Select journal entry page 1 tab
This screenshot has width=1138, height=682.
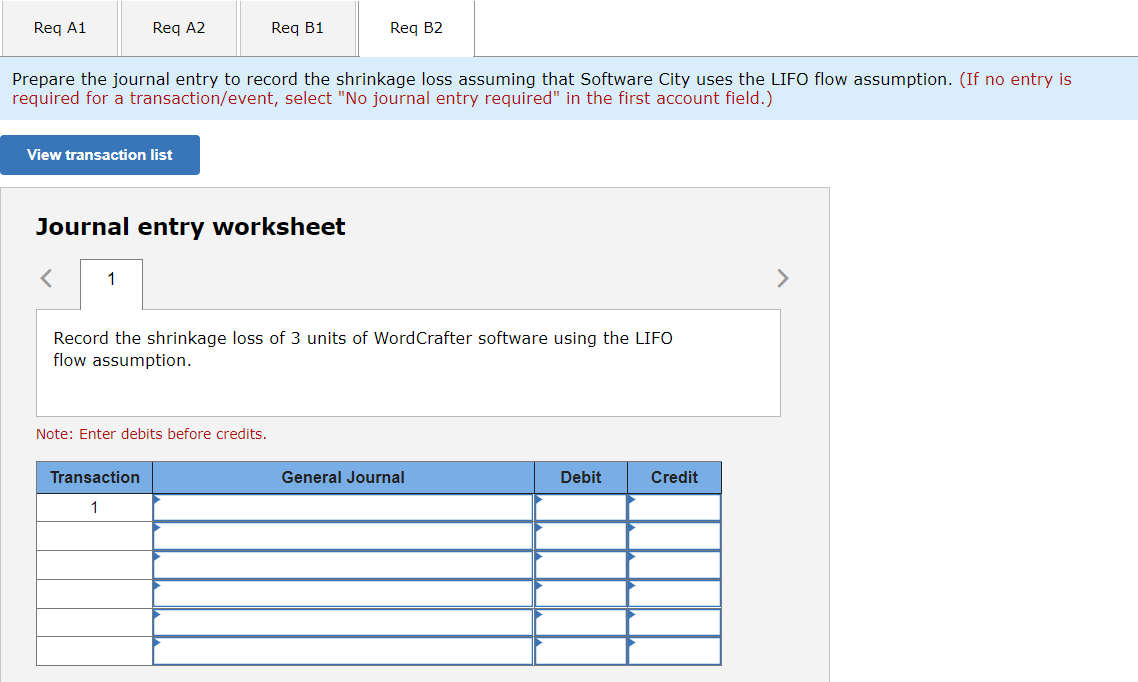tap(110, 284)
